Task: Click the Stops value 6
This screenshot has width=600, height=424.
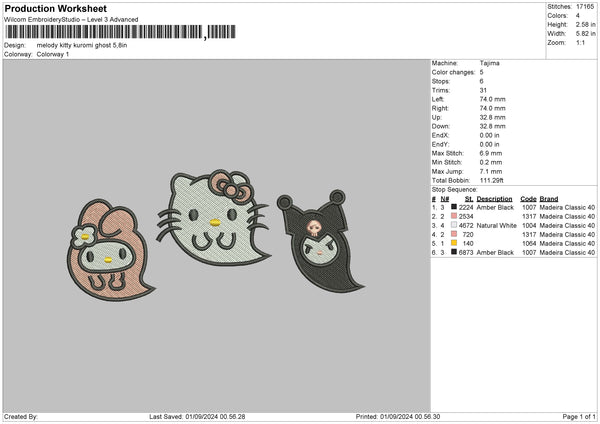Action: click(481, 82)
